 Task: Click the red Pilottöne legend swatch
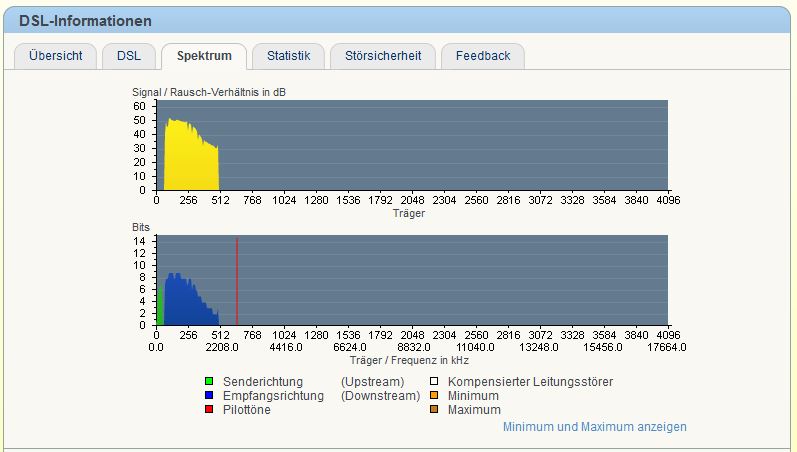coord(209,410)
